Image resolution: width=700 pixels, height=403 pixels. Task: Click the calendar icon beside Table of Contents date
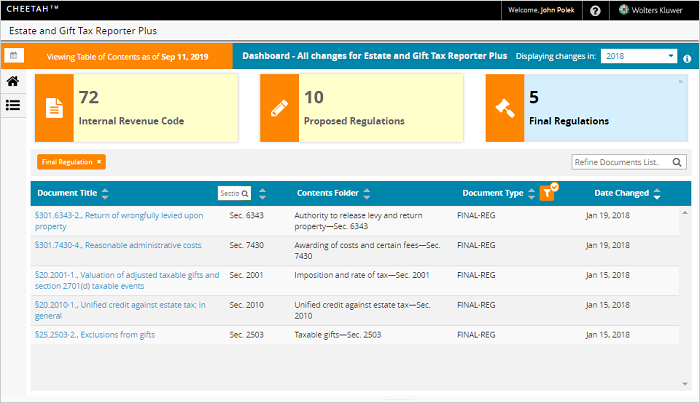14,57
